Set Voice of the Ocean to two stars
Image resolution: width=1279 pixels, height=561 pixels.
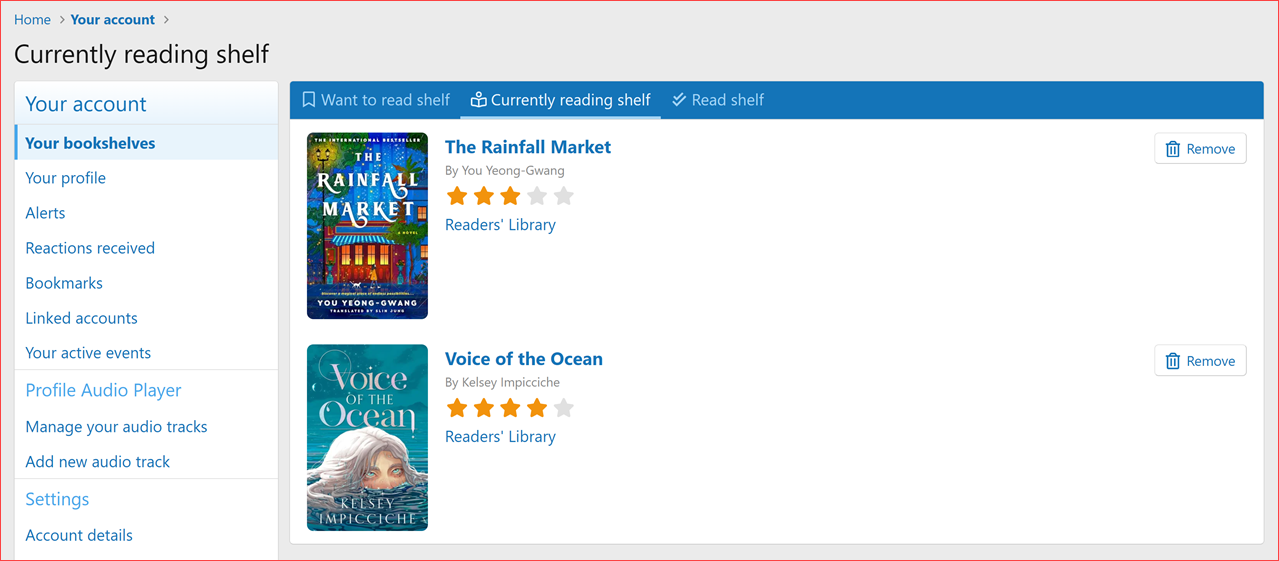pyautogui.click(x=484, y=408)
